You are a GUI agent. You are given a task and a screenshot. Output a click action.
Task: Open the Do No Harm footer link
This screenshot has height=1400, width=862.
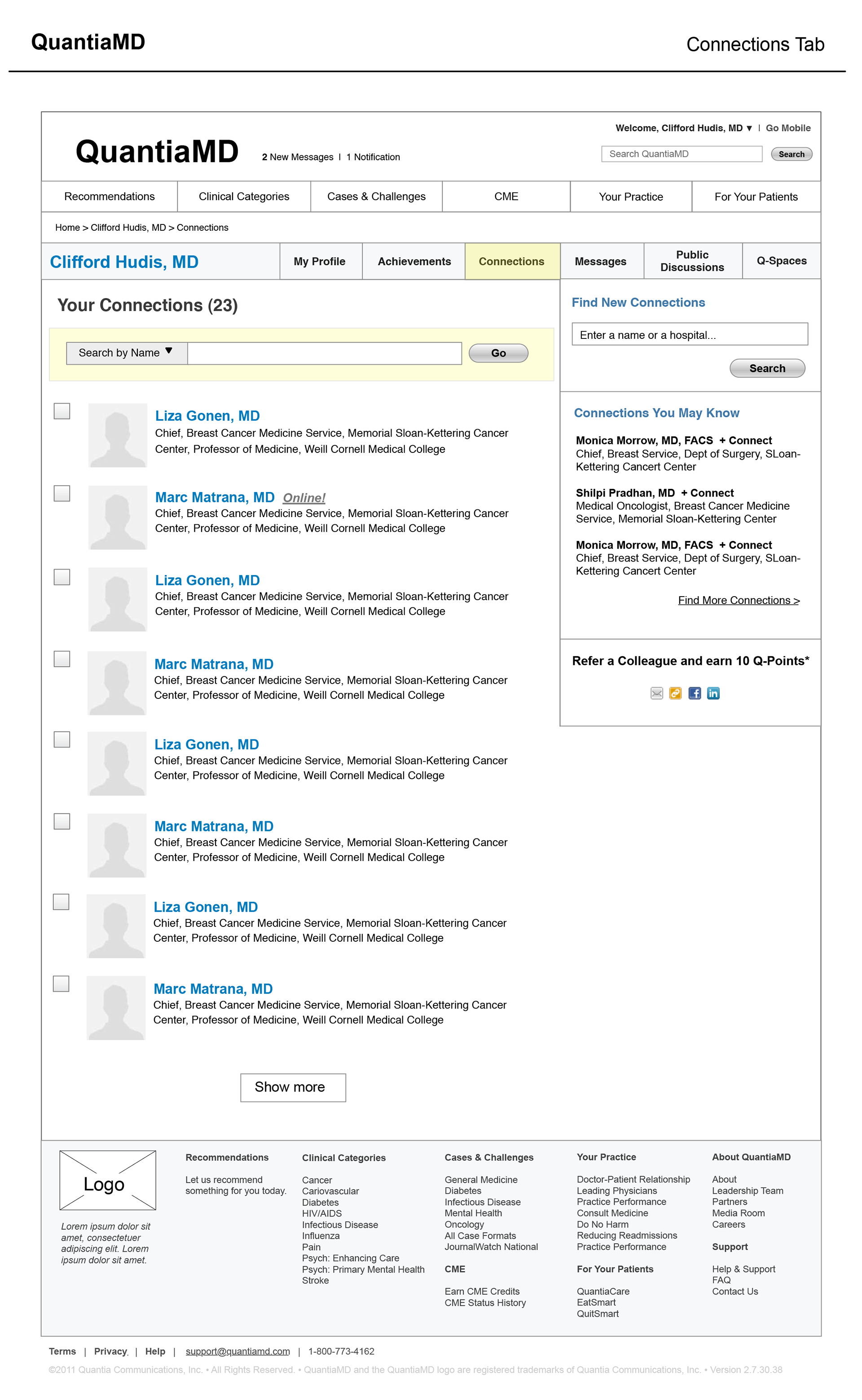pos(603,1224)
